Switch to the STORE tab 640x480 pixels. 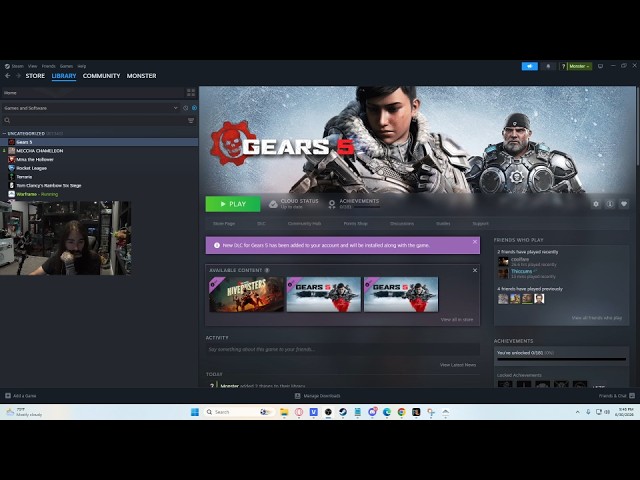(35, 76)
